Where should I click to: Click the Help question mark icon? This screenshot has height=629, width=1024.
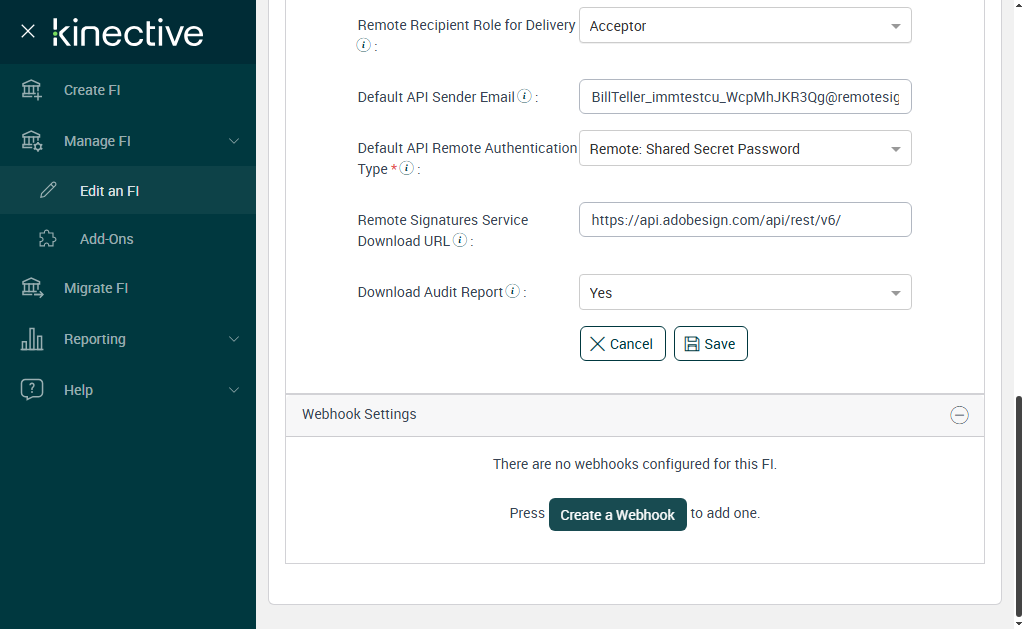point(32,390)
